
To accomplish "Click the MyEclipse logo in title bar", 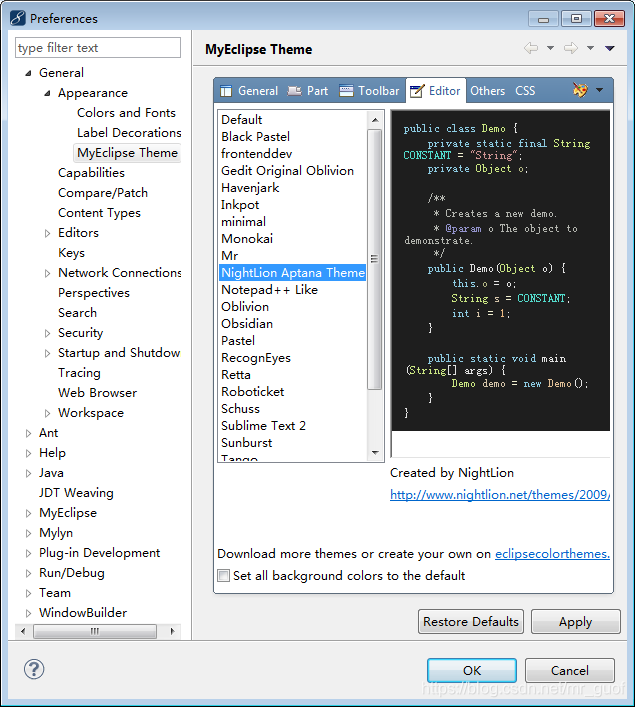I will [18, 18].
